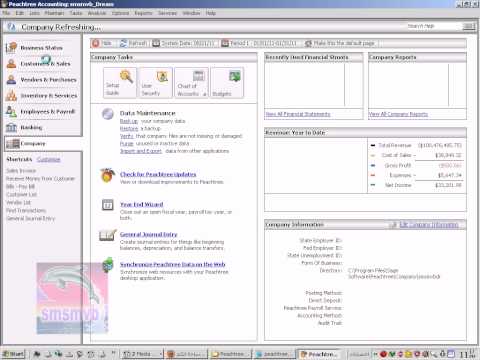Click the Cost of Sales amount
This screenshot has width=480, height=360.
coord(448,155)
